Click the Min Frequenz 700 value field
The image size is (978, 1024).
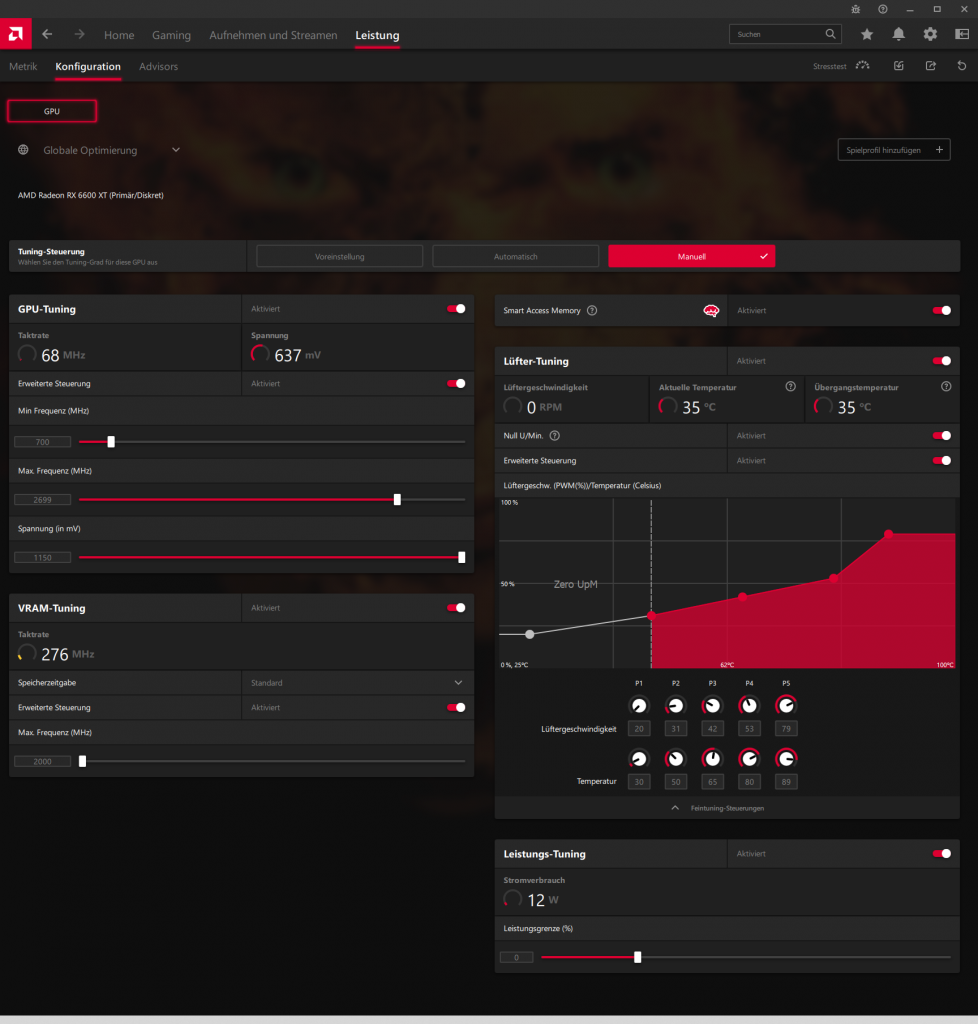coord(42,442)
